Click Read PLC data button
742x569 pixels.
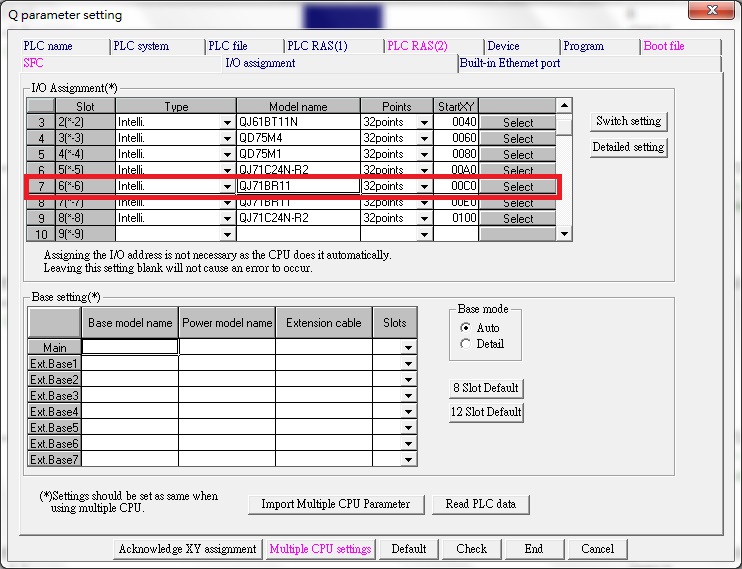pos(480,504)
